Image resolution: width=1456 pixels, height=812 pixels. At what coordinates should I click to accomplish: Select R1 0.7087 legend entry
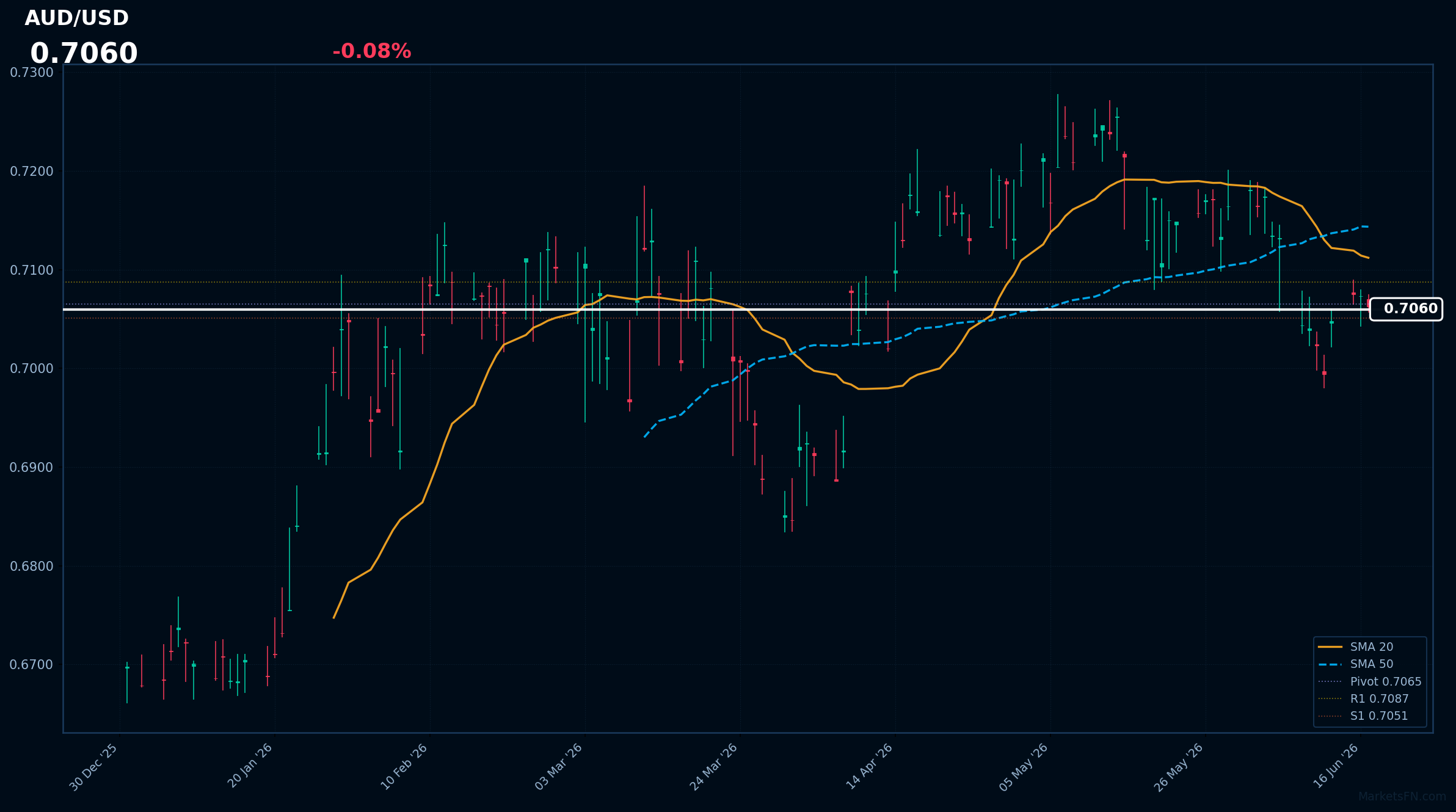tap(1363, 698)
